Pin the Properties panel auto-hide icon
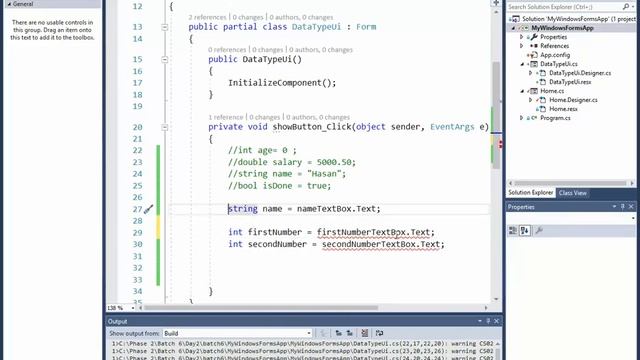The width and height of the screenshot is (640, 360). coord(622,207)
